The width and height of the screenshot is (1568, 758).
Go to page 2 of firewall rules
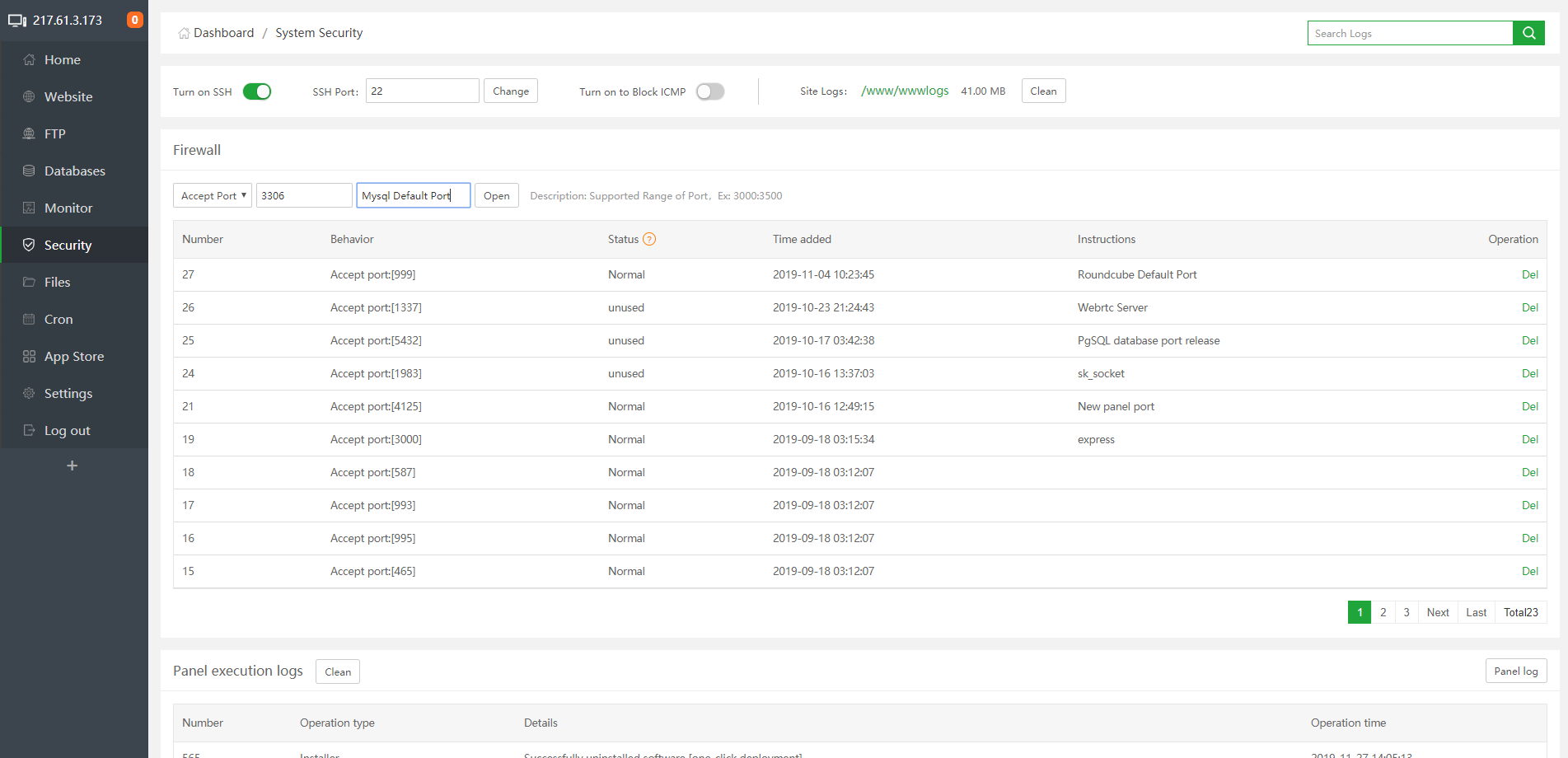tap(1383, 612)
